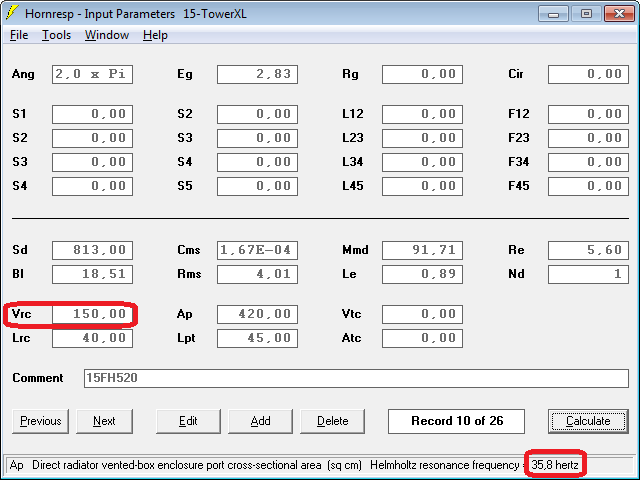Click the Ang parameter label
This screenshot has height=480, width=640.
23,74
